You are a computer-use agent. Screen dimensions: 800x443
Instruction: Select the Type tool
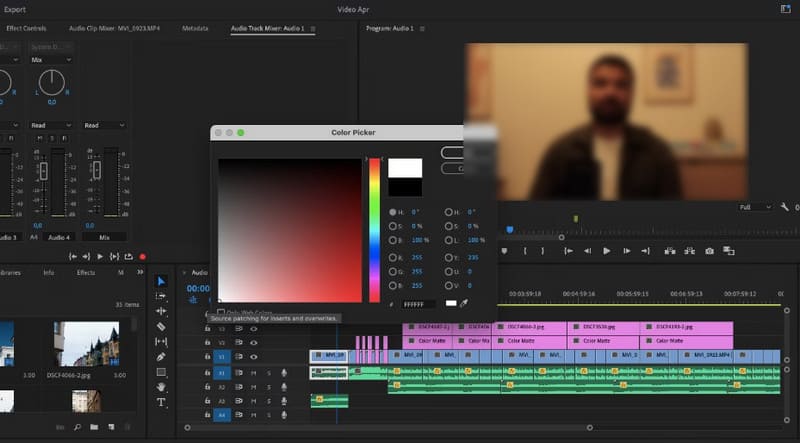162,401
